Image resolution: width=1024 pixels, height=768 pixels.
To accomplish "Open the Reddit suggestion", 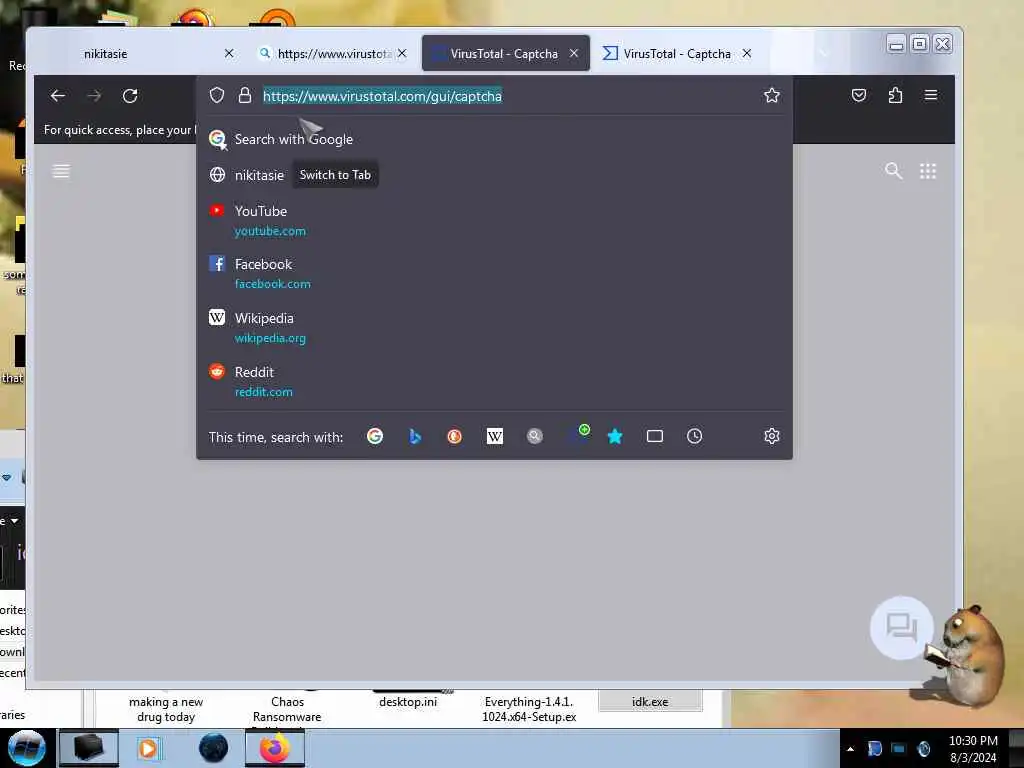I will point(494,381).
